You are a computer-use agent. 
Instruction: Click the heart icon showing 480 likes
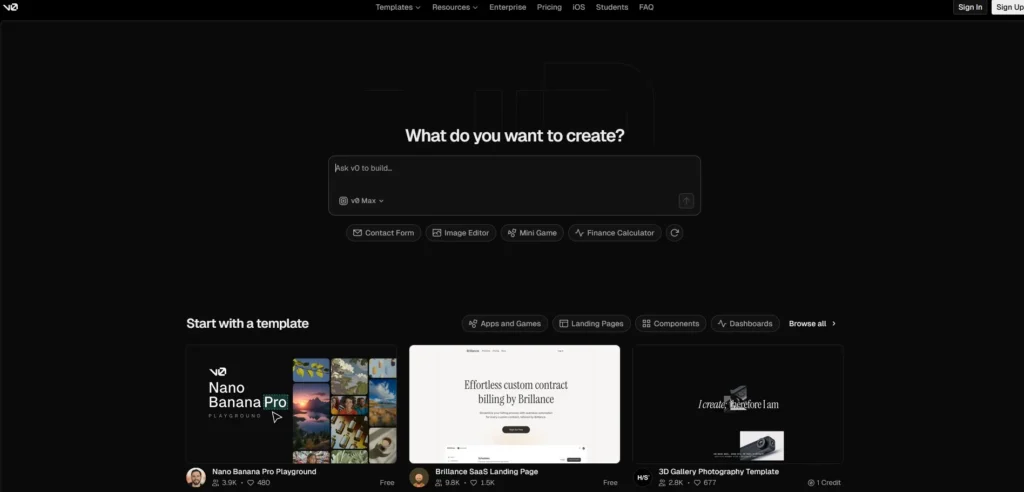[251, 483]
